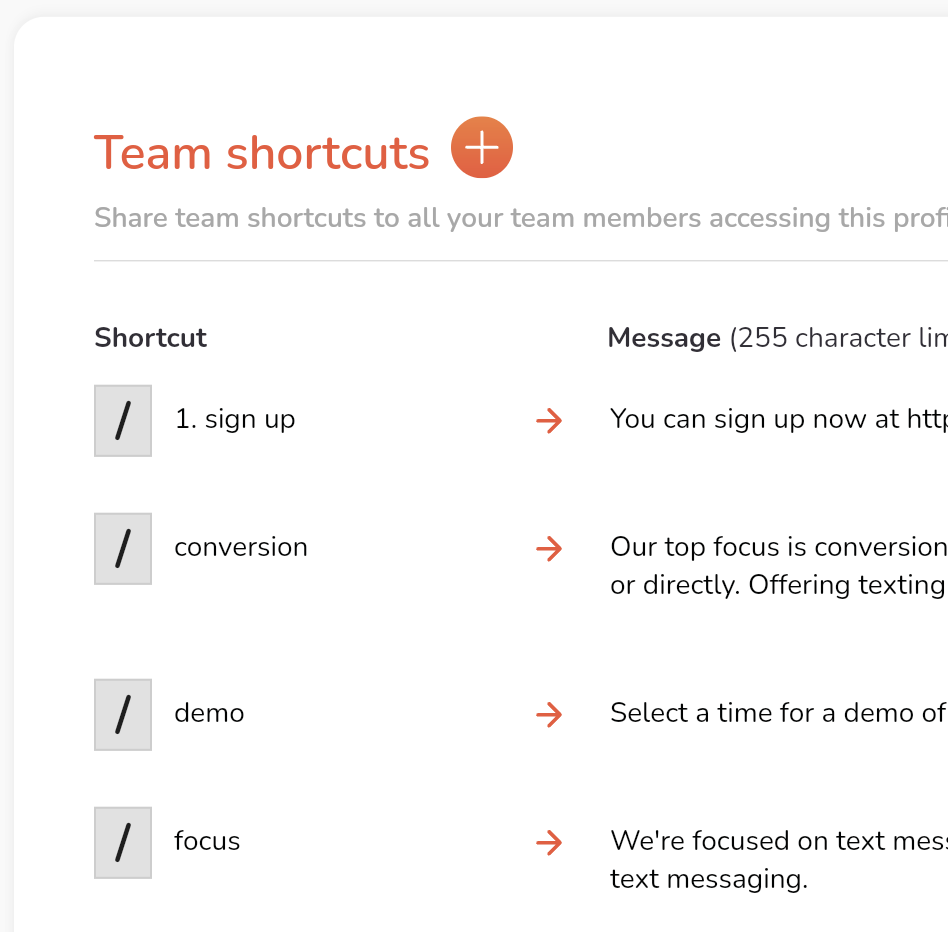This screenshot has width=948, height=932.
Task: Click the arrow icon in the demo row
Action: (x=549, y=714)
